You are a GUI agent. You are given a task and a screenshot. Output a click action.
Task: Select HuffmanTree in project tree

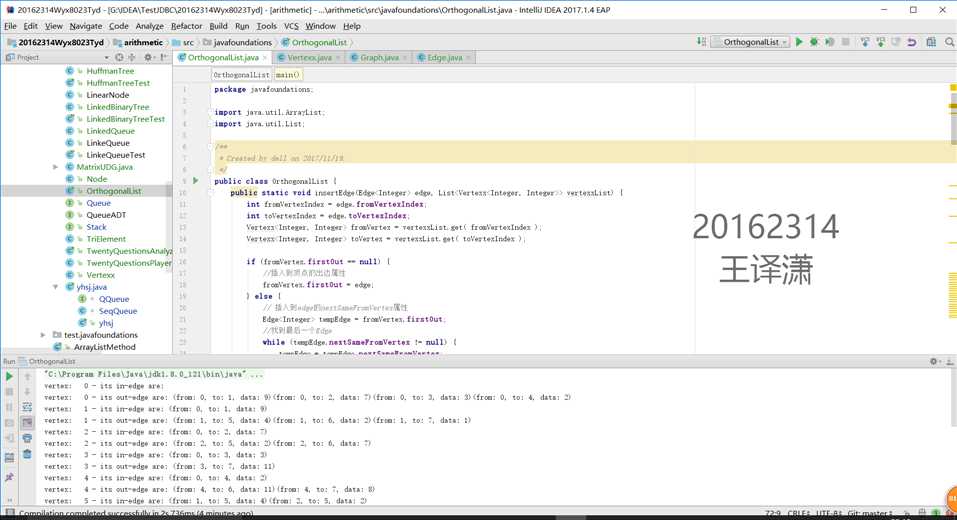pyautogui.click(x=110, y=71)
